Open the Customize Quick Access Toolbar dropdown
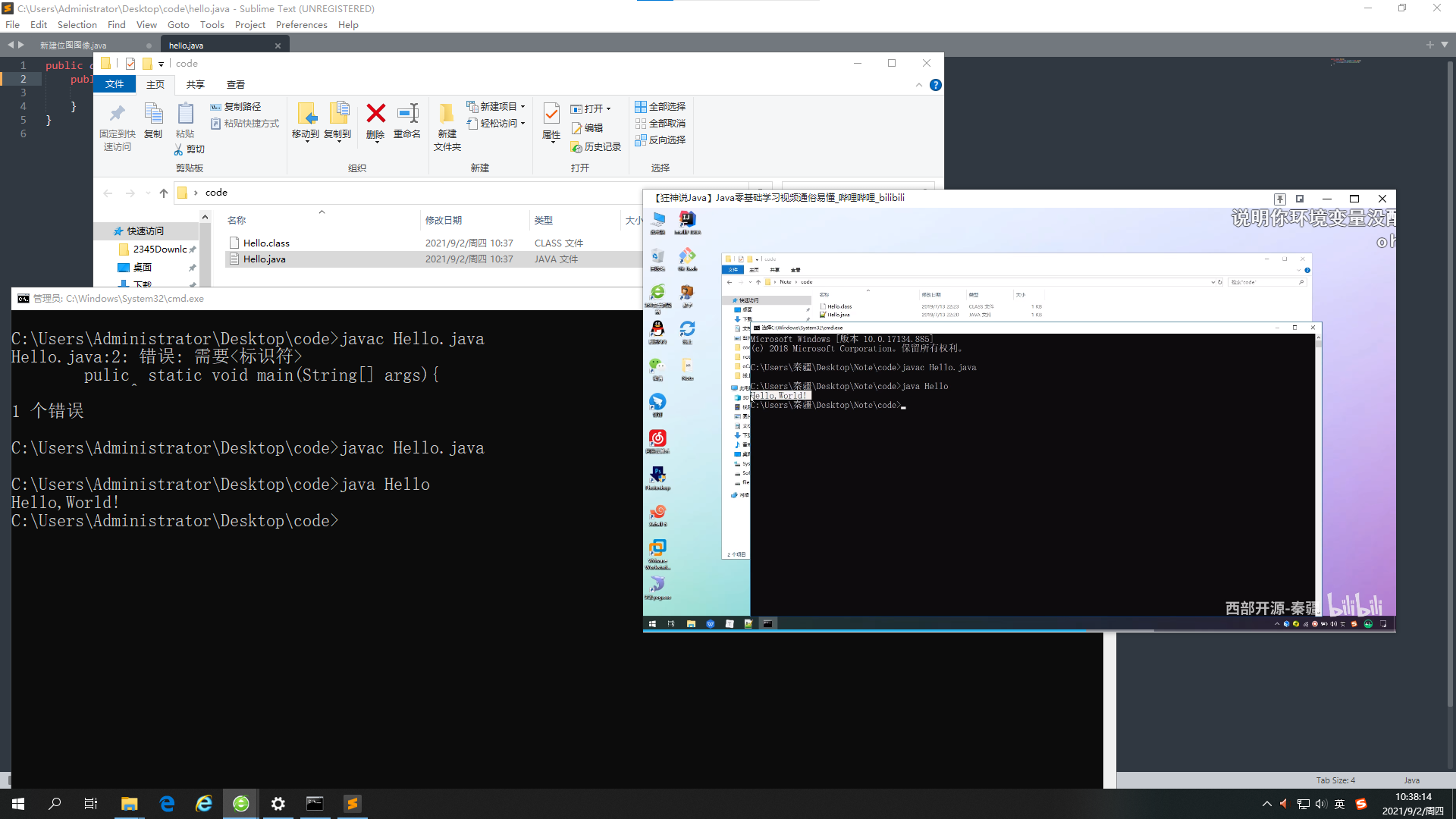 pos(161,64)
